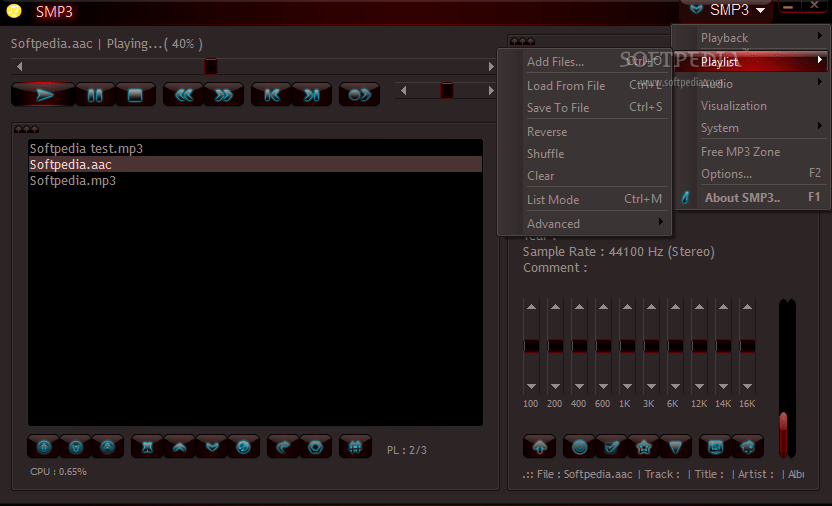This screenshot has height=506, width=832.
Task: Move the selected item down with chevron-down icon
Action: [x=212, y=447]
